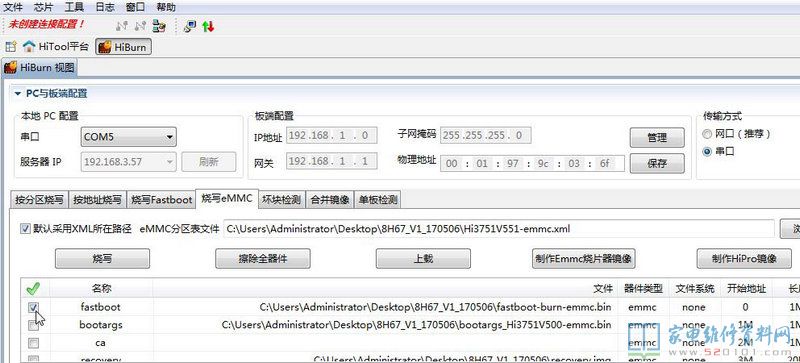The width and height of the screenshot is (800, 363).
Task: Click the green check-all header icon
Action: (33, 289)
